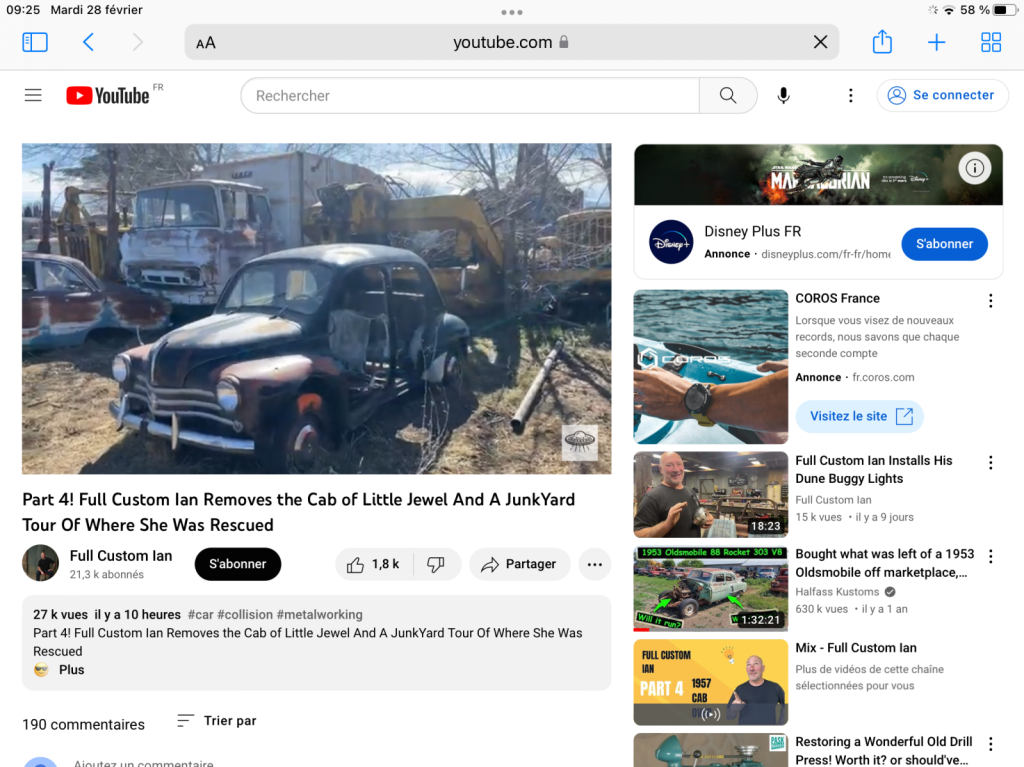The width and height of the screenshot is (1024, 767).
Task: Open the 1953 Oldsmobile video thumbnail
Action: [x=711, y=589]
